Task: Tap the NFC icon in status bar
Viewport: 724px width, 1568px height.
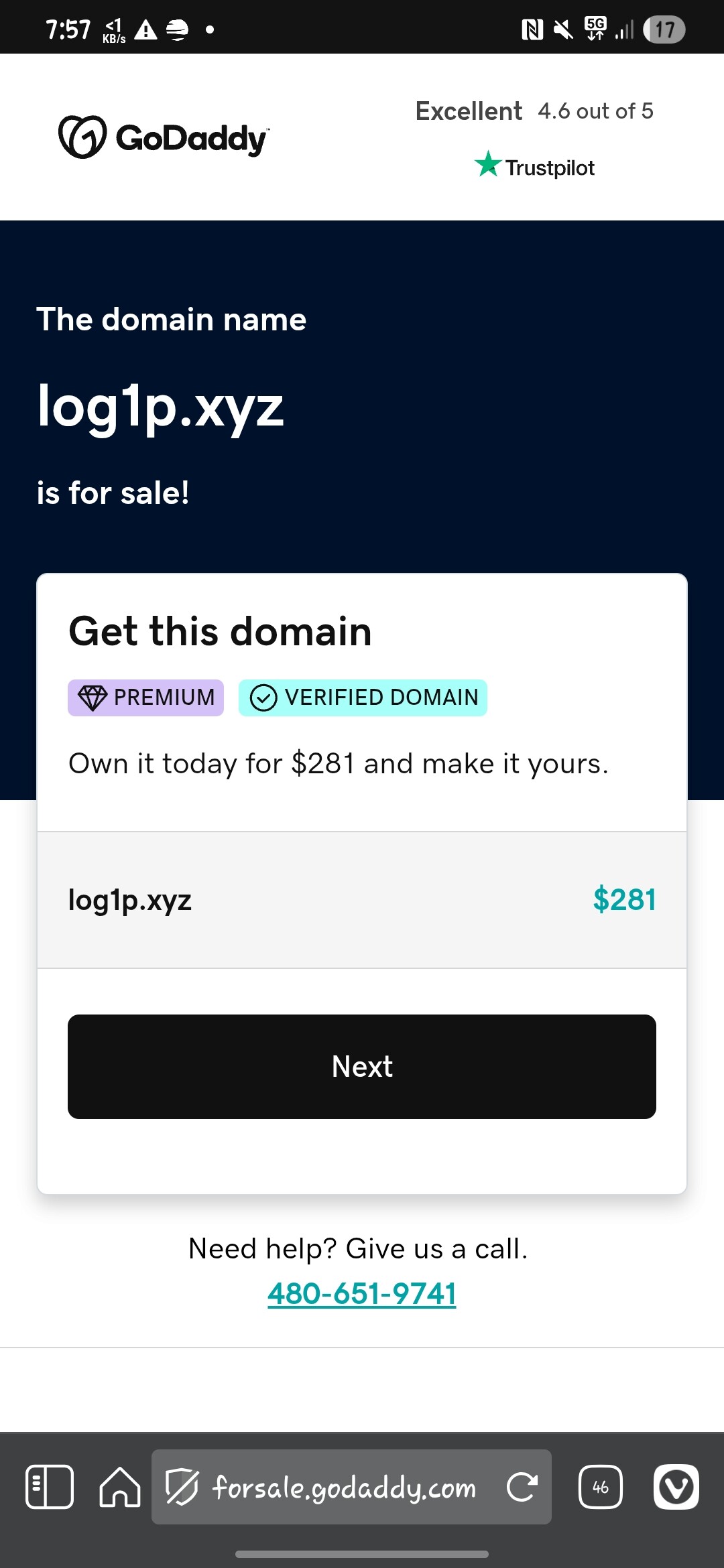Action: pyautogui.click(x=532, y=29)
